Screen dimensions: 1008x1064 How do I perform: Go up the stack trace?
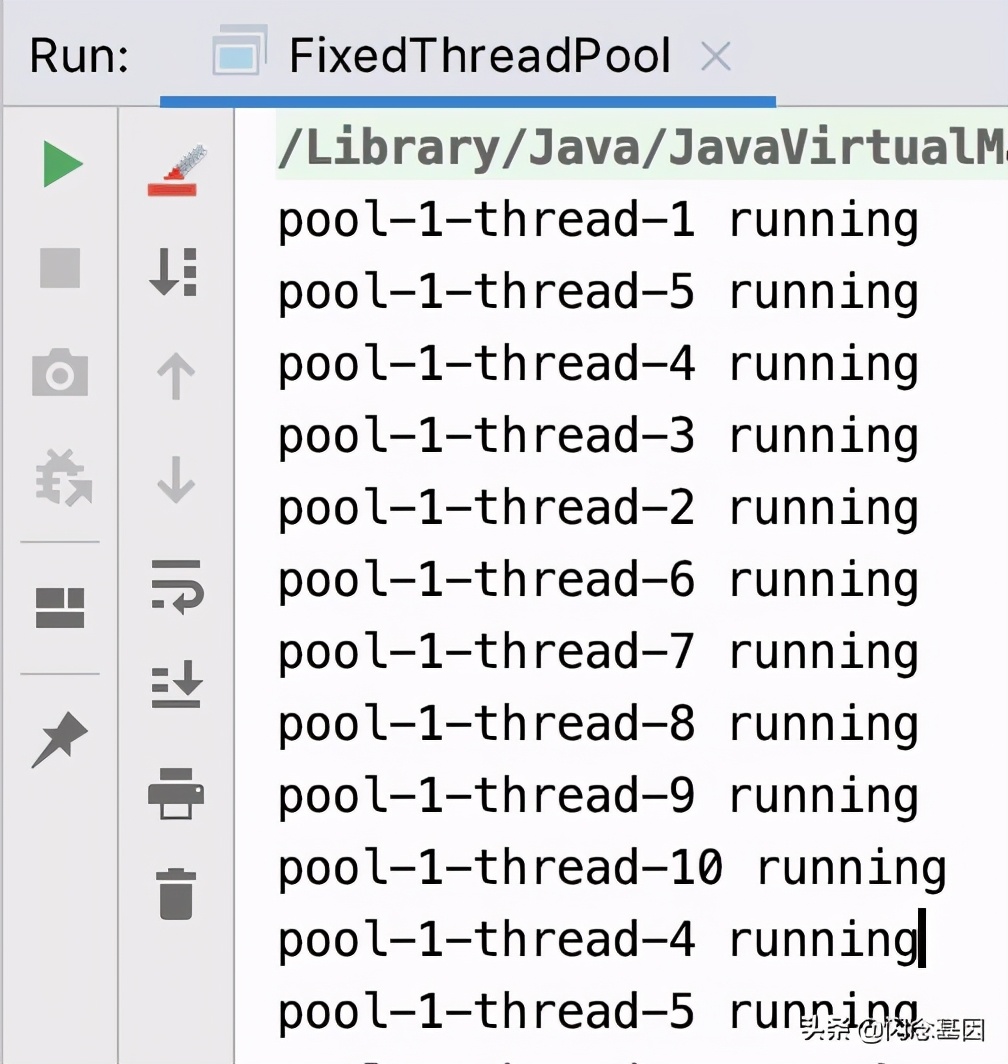point(176,376)
